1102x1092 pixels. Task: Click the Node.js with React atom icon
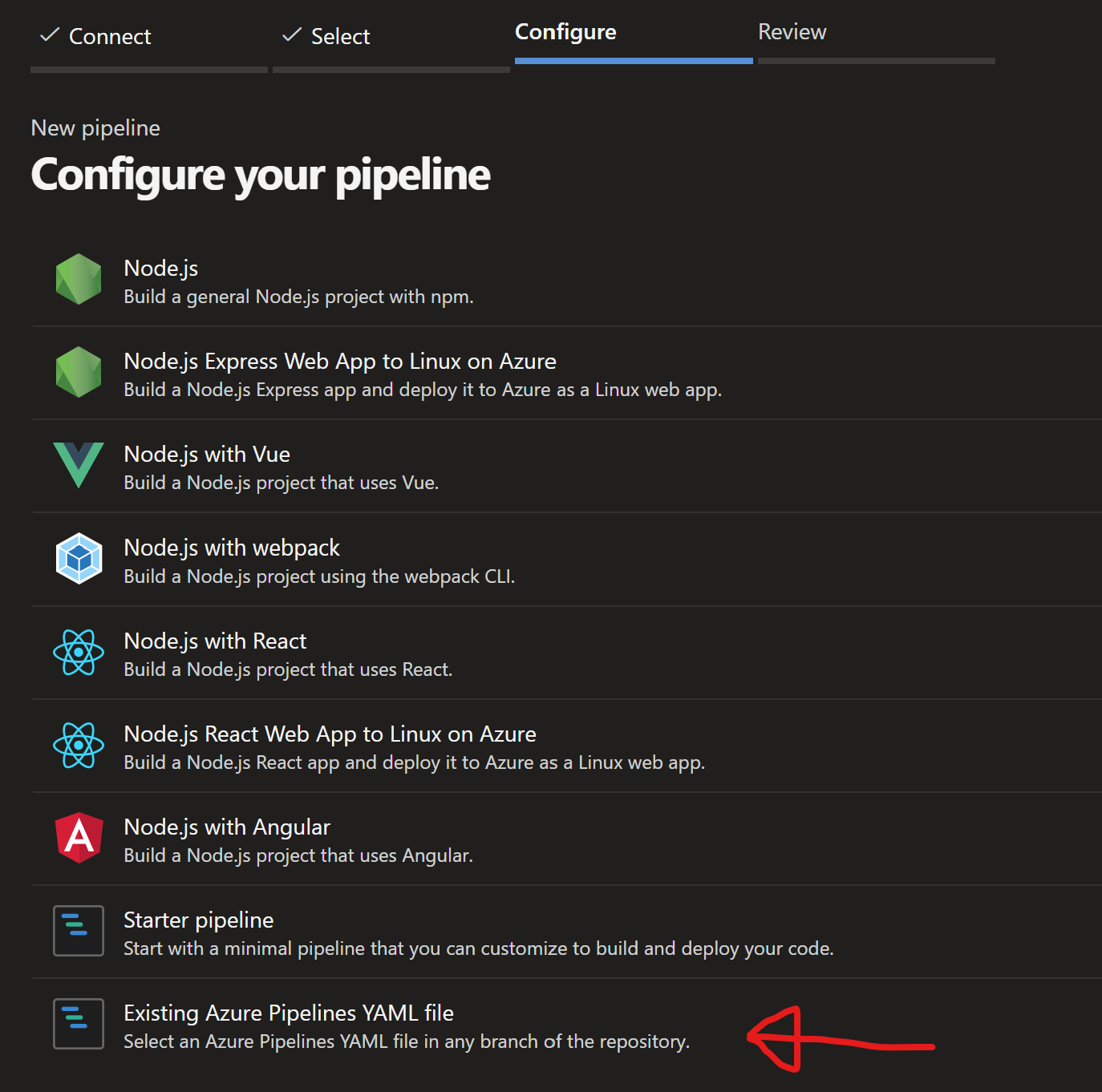click(79, 652)
